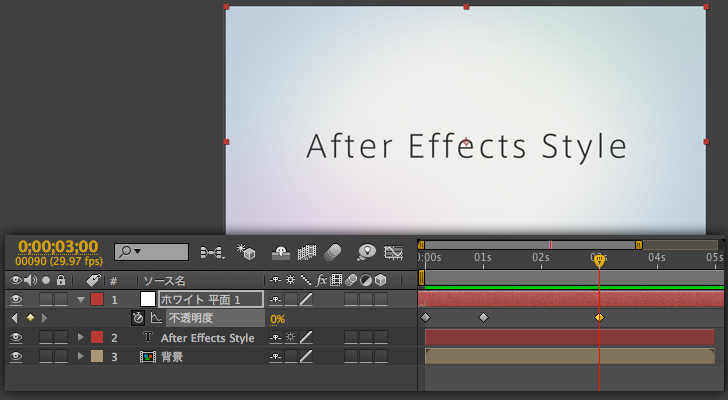
Task: Toggle Hide Shy Layers icon in timeline toolbar
Action: point(280,252)
